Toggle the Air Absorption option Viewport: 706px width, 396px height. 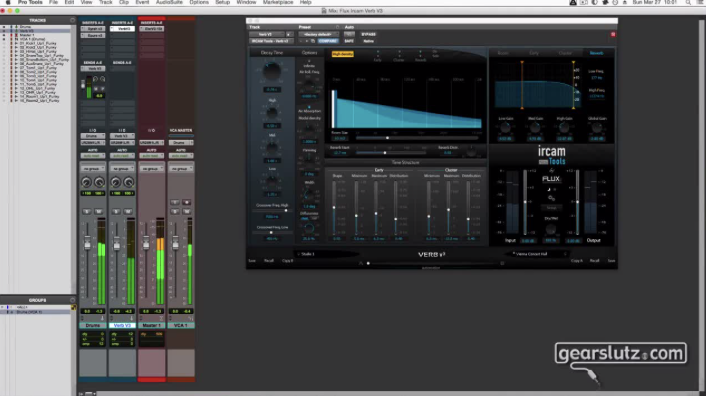[309, 109]
